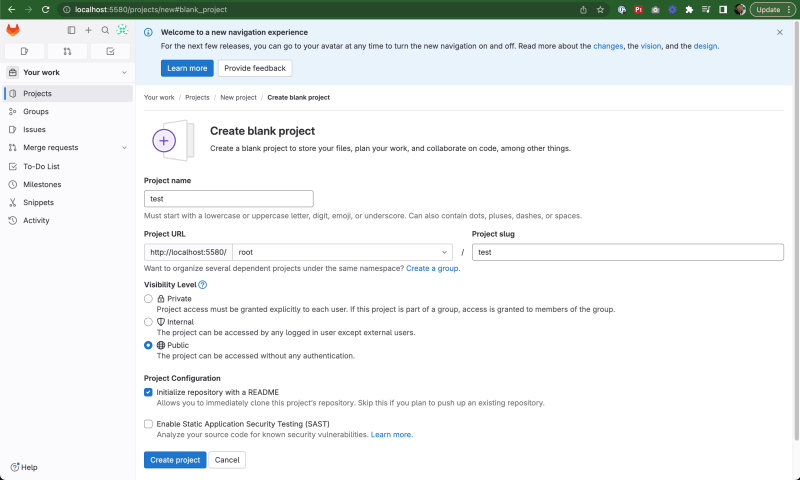
Task: Enable Static Application Security Testing checkbox
Action: pos(148,424)
